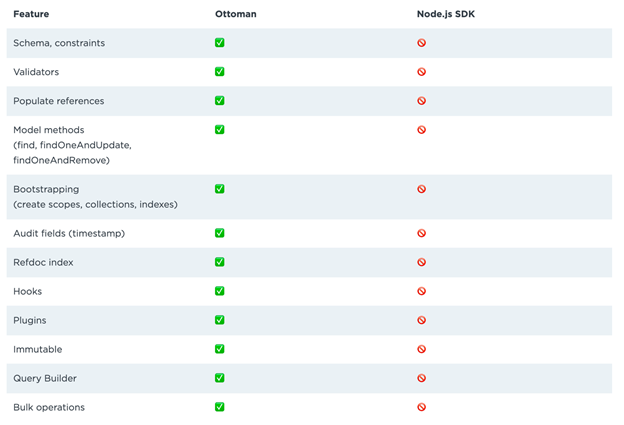
Task: Click the Feature column header
Action: 31,14
